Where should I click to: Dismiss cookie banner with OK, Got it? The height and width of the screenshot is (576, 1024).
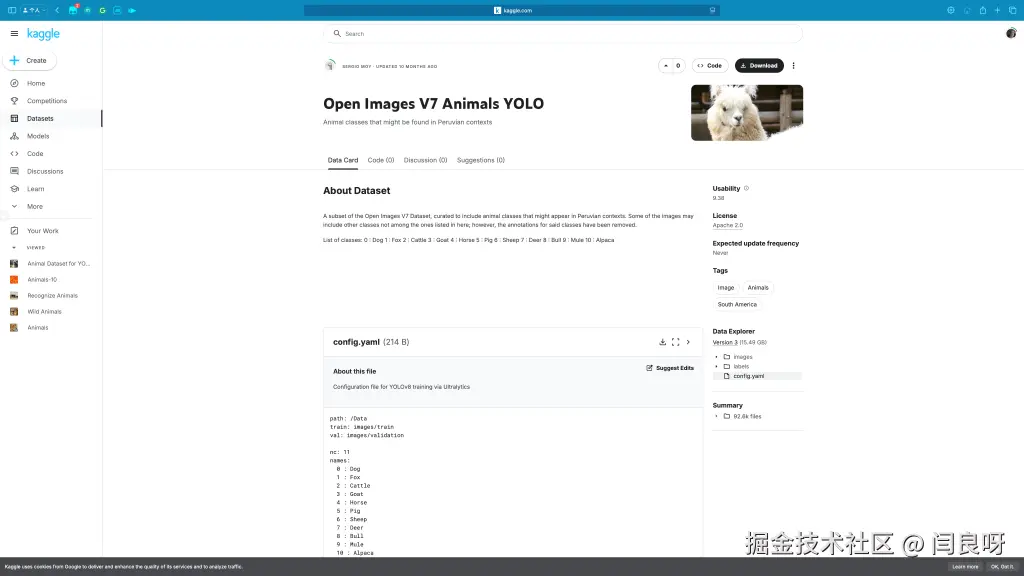point(1002,567)
